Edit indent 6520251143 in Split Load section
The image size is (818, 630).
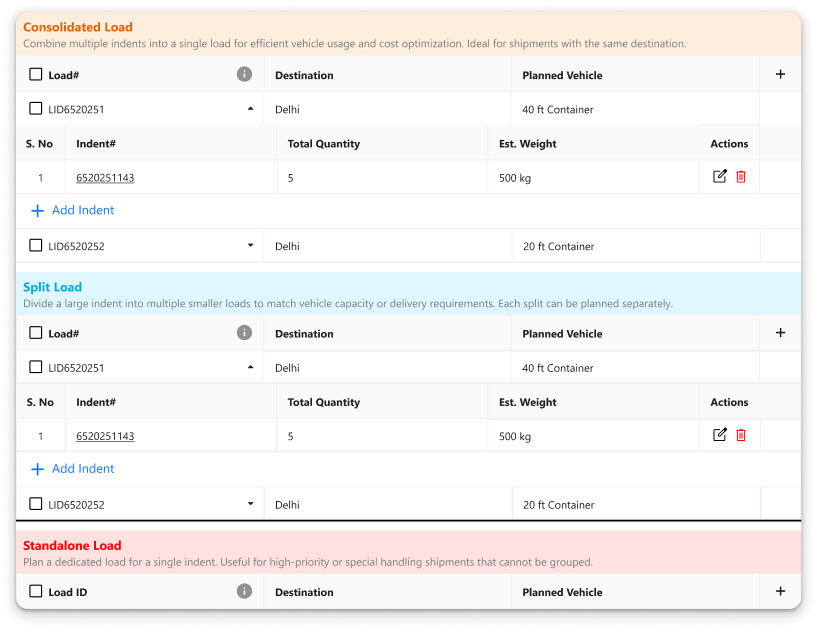pos(719,435)
